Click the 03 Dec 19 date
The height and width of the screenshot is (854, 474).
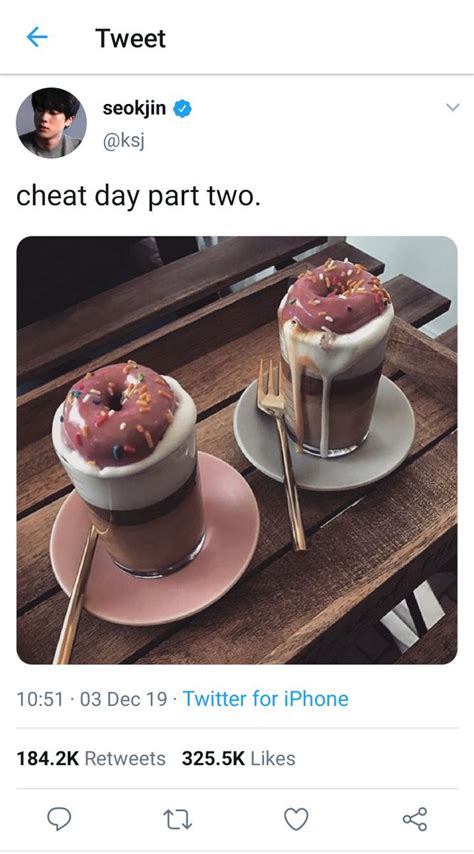coord(124,699)
